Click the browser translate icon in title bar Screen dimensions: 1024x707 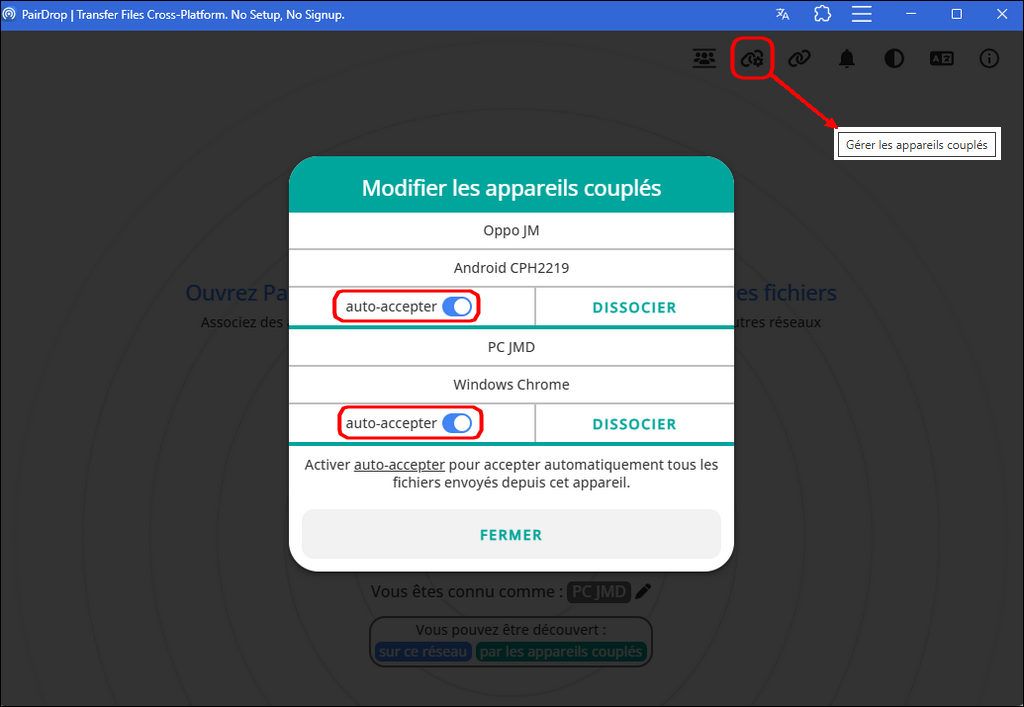coord(782,14)
